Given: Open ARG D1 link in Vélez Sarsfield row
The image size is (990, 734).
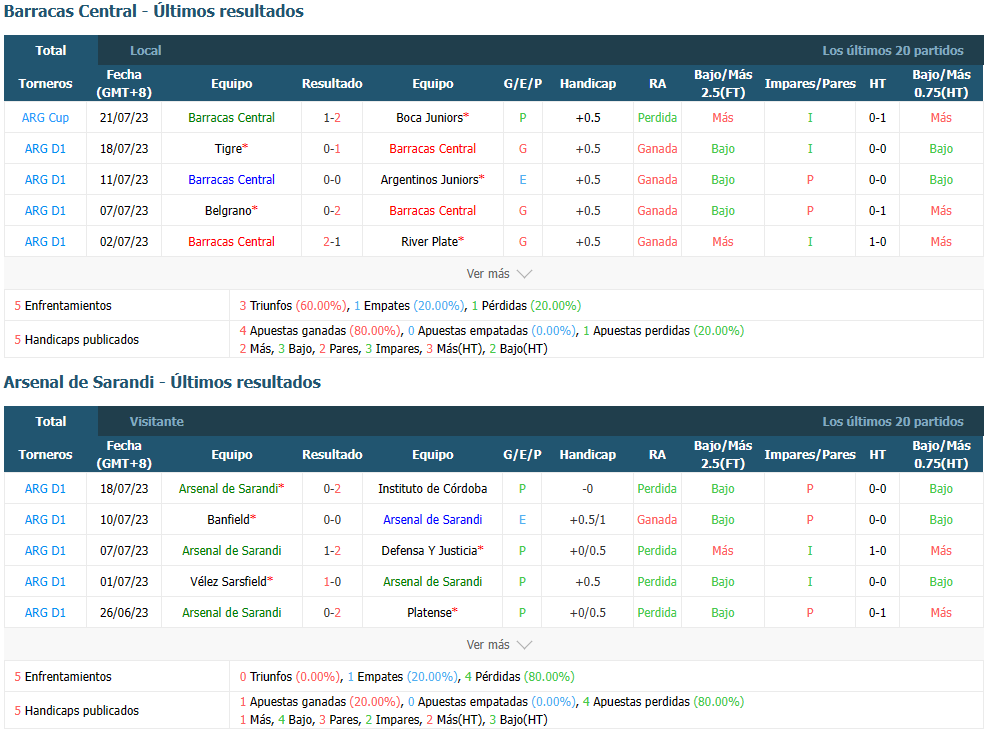Looking at the screenshot, I should point(45,582).
